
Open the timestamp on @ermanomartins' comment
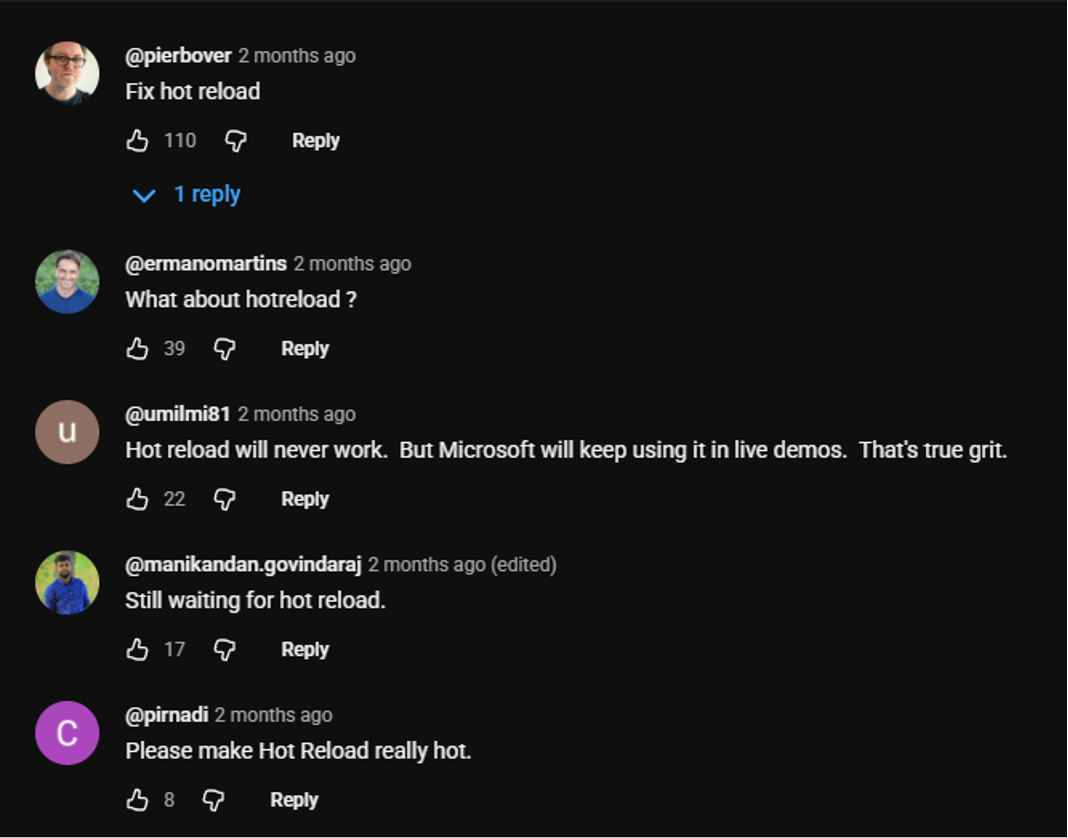coord(352,263)
